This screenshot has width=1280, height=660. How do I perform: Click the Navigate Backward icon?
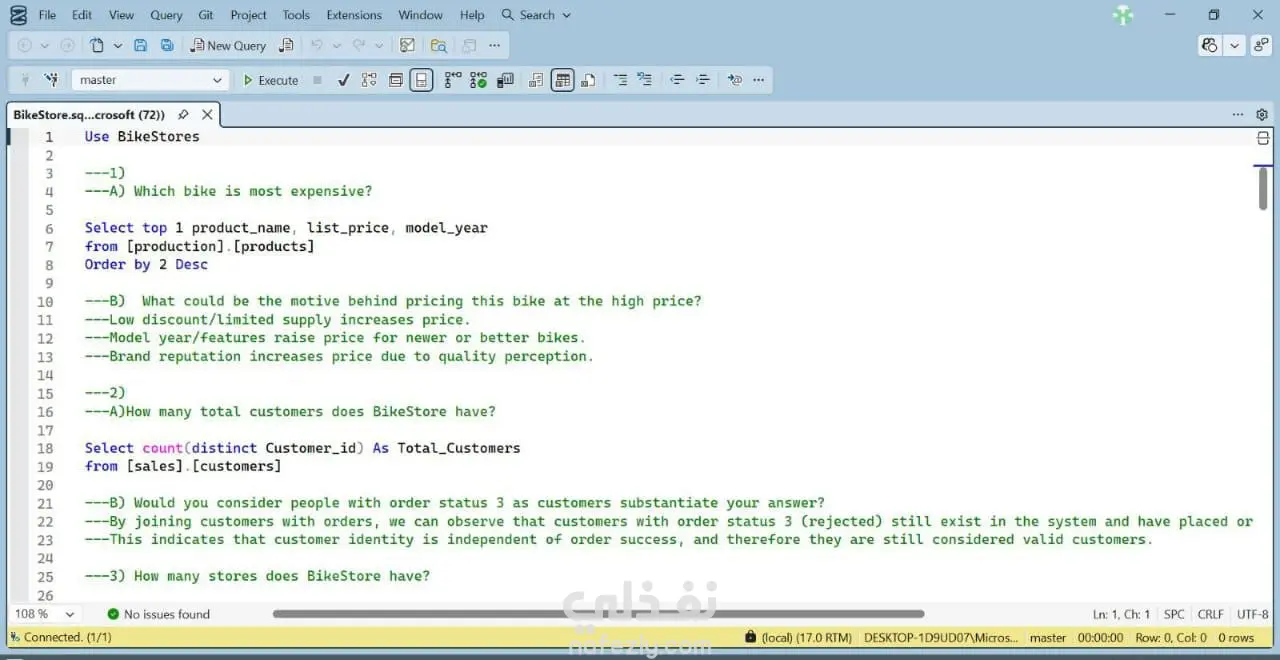[x=25, y=45]
